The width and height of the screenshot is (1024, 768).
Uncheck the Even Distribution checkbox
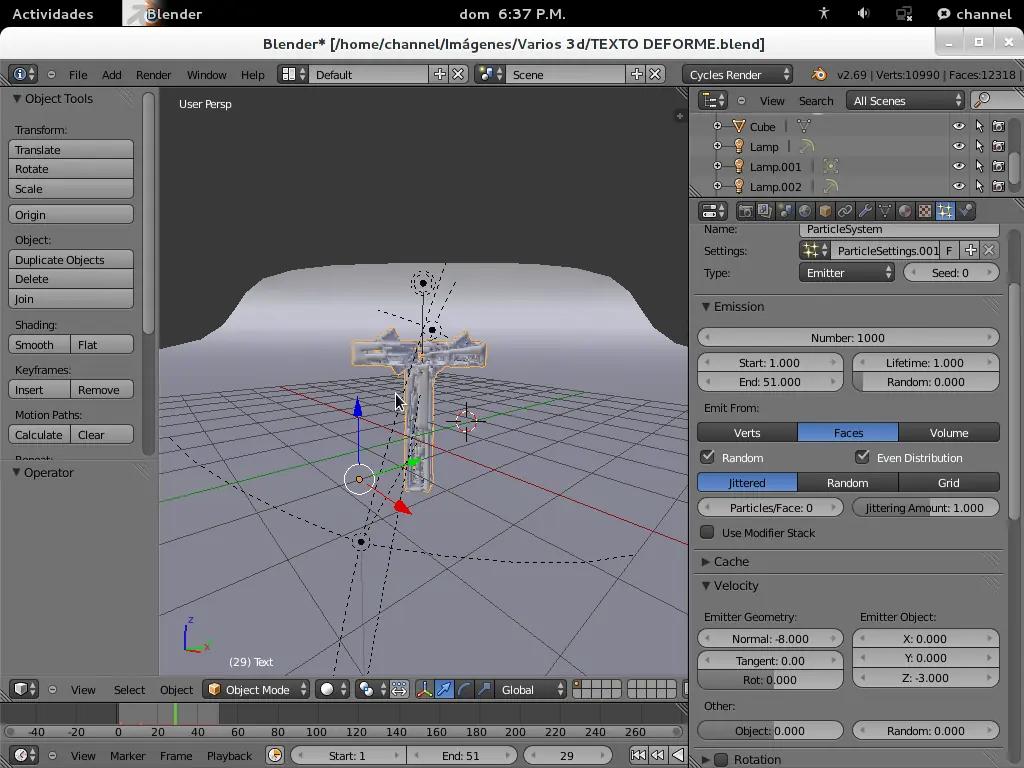pyautogui.click(x=862, y=456)
